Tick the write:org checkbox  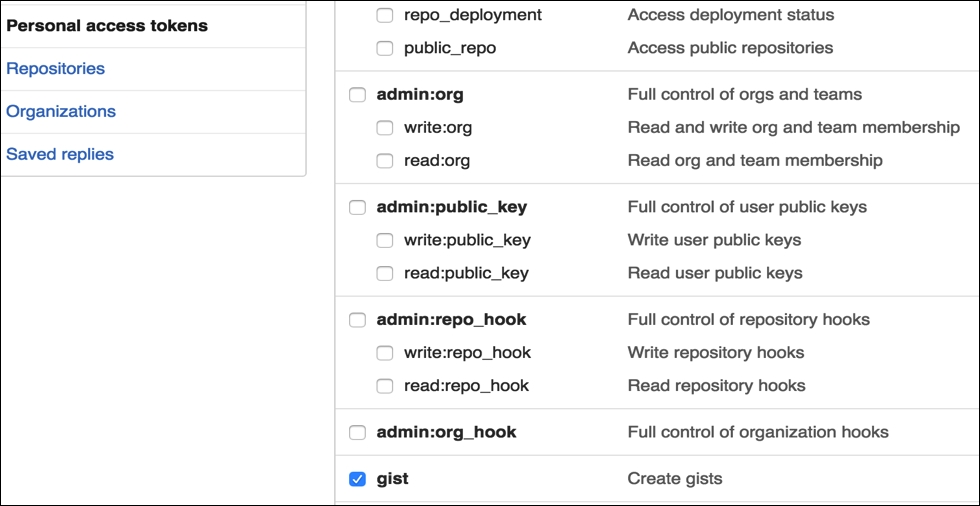[x=385, y=128]
